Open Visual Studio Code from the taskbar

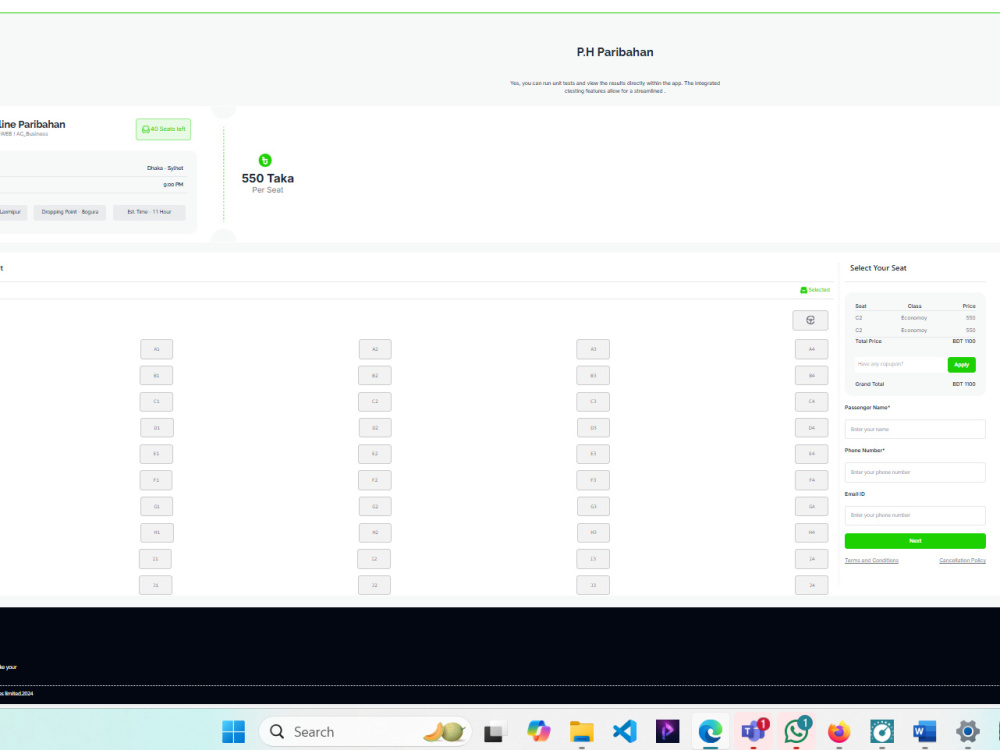pos(624,732)
